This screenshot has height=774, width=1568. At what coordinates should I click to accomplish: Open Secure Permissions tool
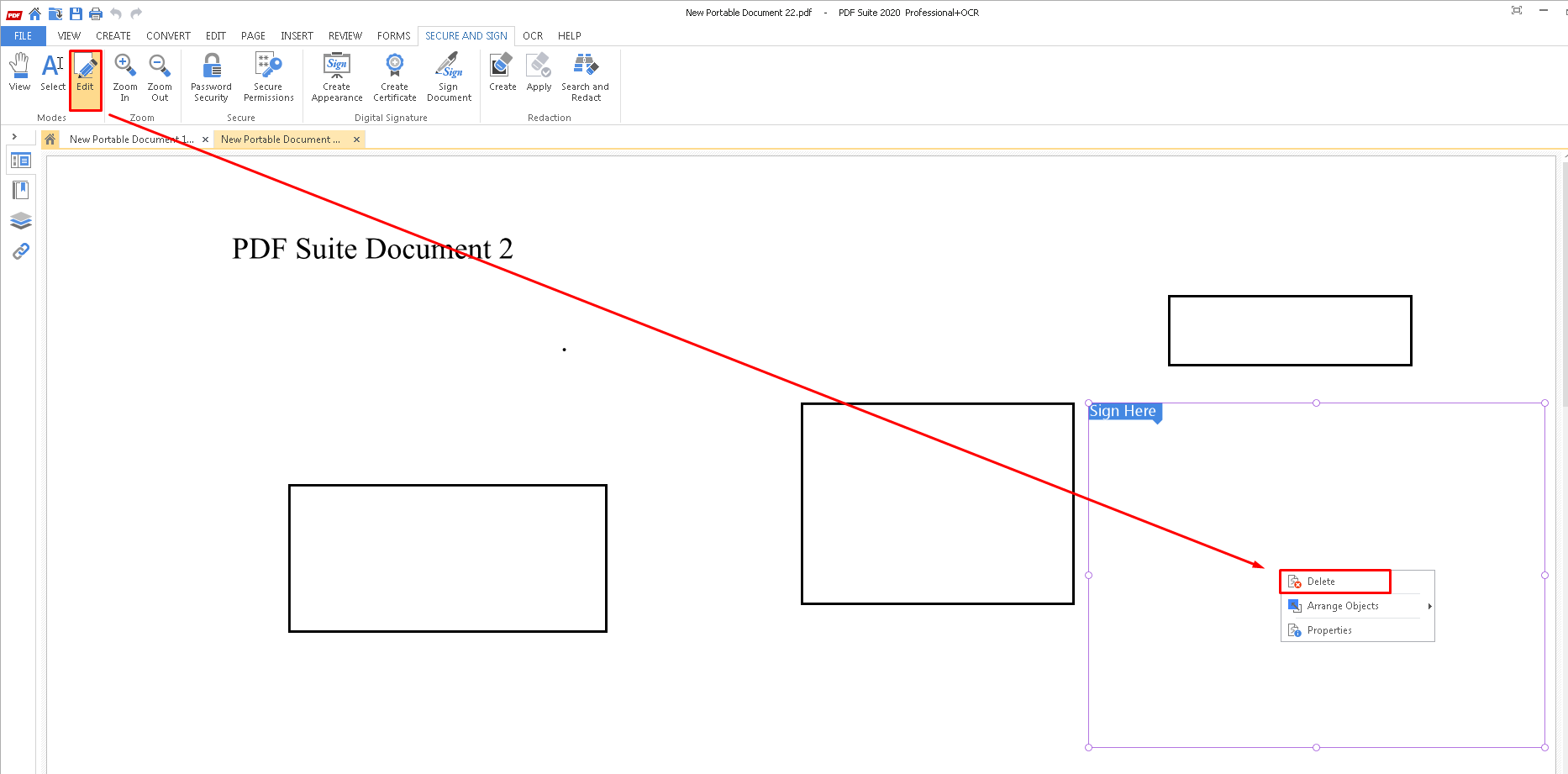[269, 77]
